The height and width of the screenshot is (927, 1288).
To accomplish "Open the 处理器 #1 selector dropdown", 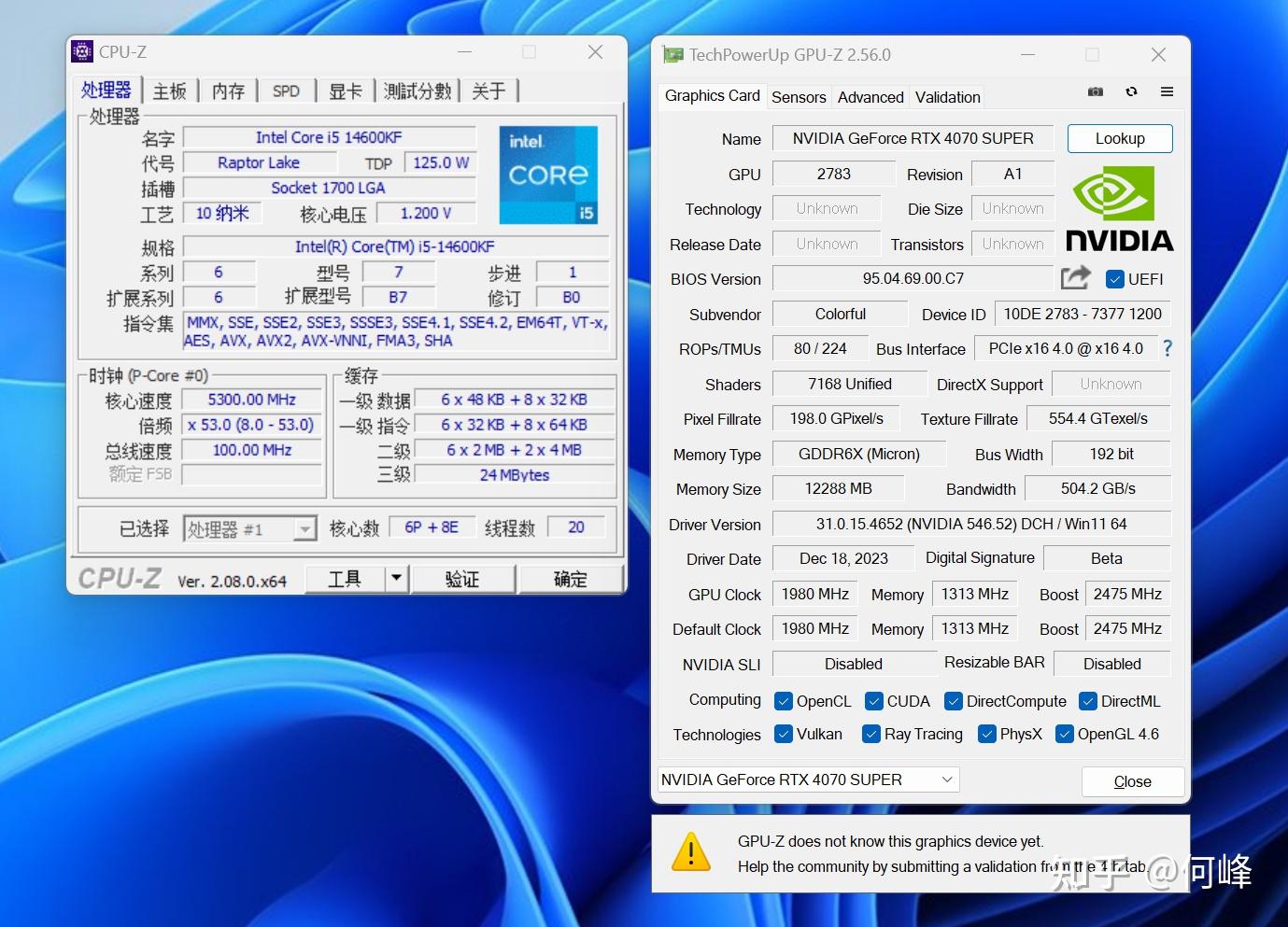I will tap(304, 528).
